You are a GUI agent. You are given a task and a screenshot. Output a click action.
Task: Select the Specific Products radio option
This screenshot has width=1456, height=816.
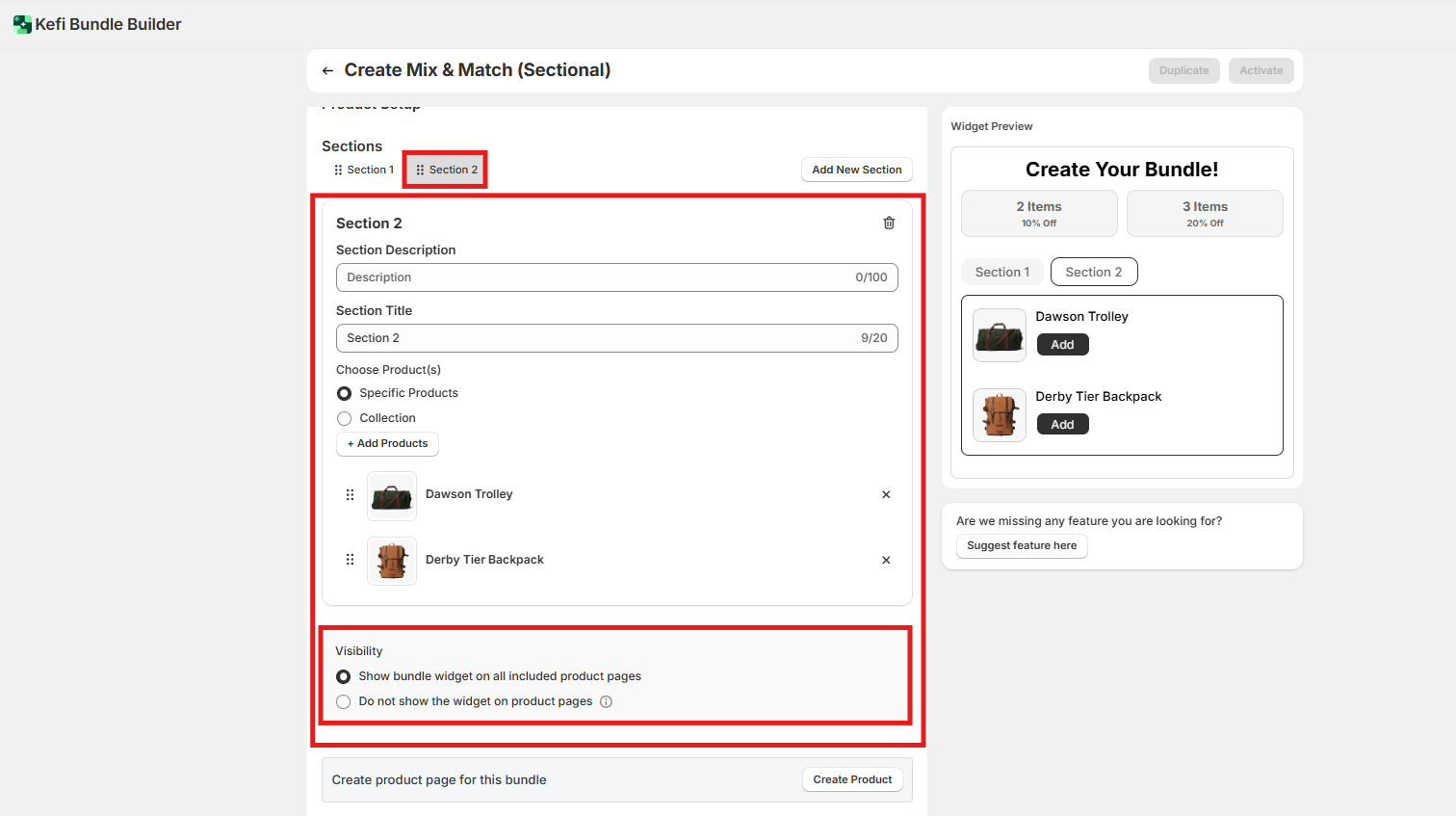coord(344,393)
